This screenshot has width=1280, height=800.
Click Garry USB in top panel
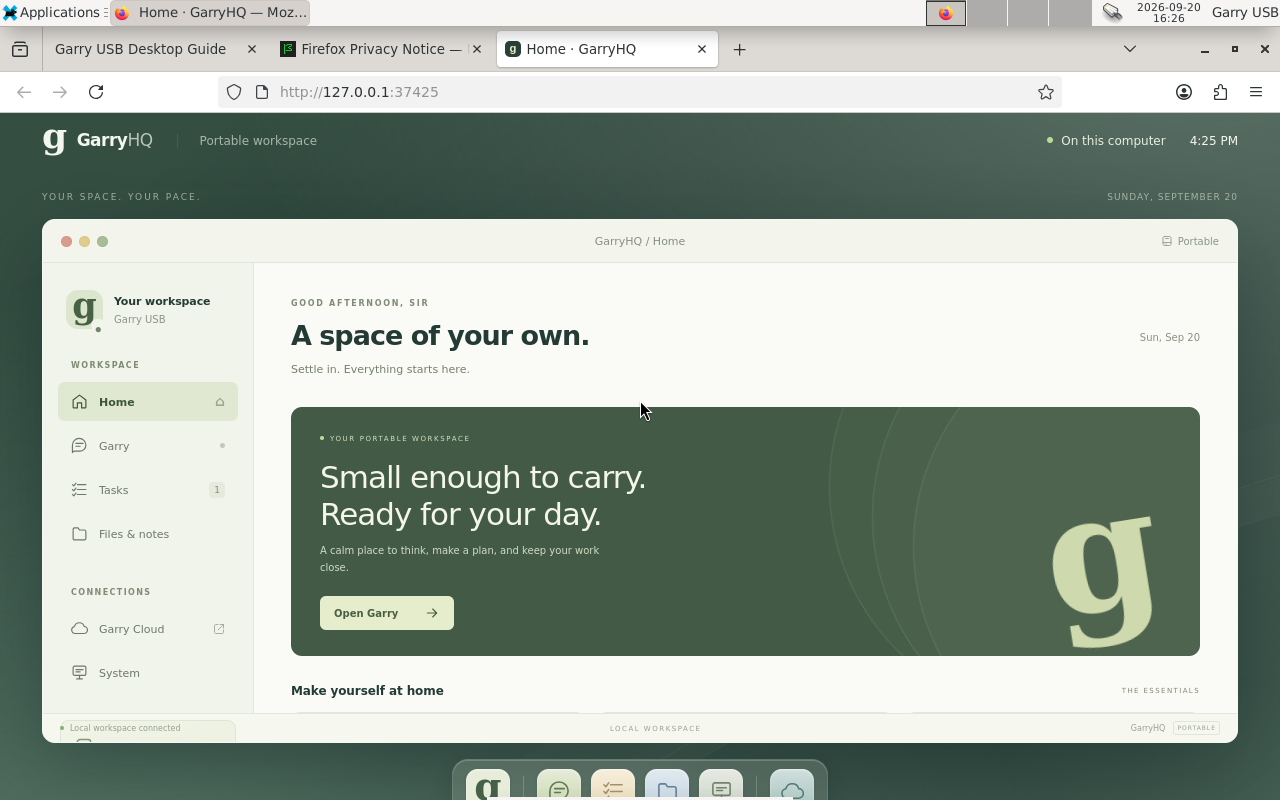tap(1244, 12)
